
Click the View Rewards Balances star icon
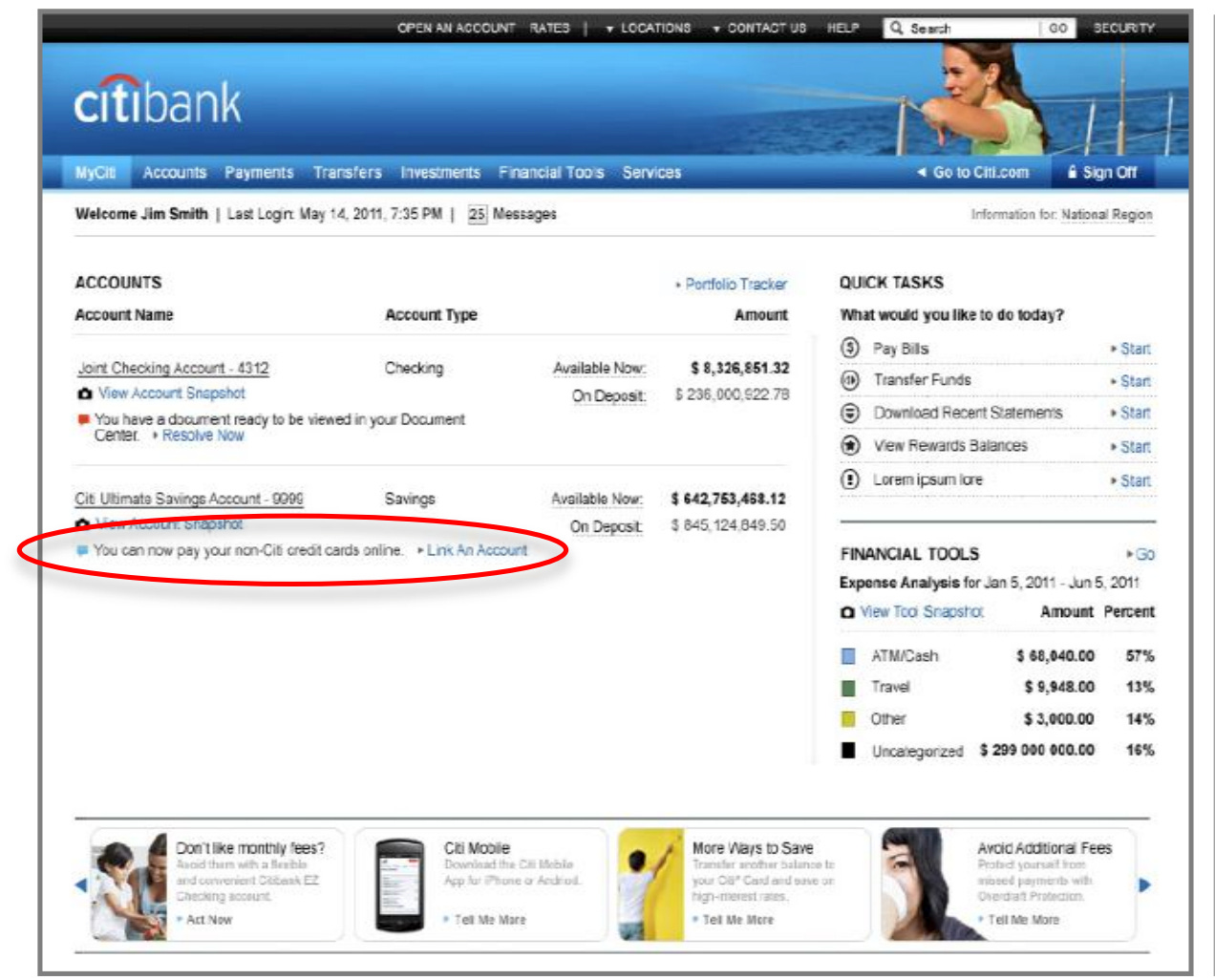click(x=850, y=446)
